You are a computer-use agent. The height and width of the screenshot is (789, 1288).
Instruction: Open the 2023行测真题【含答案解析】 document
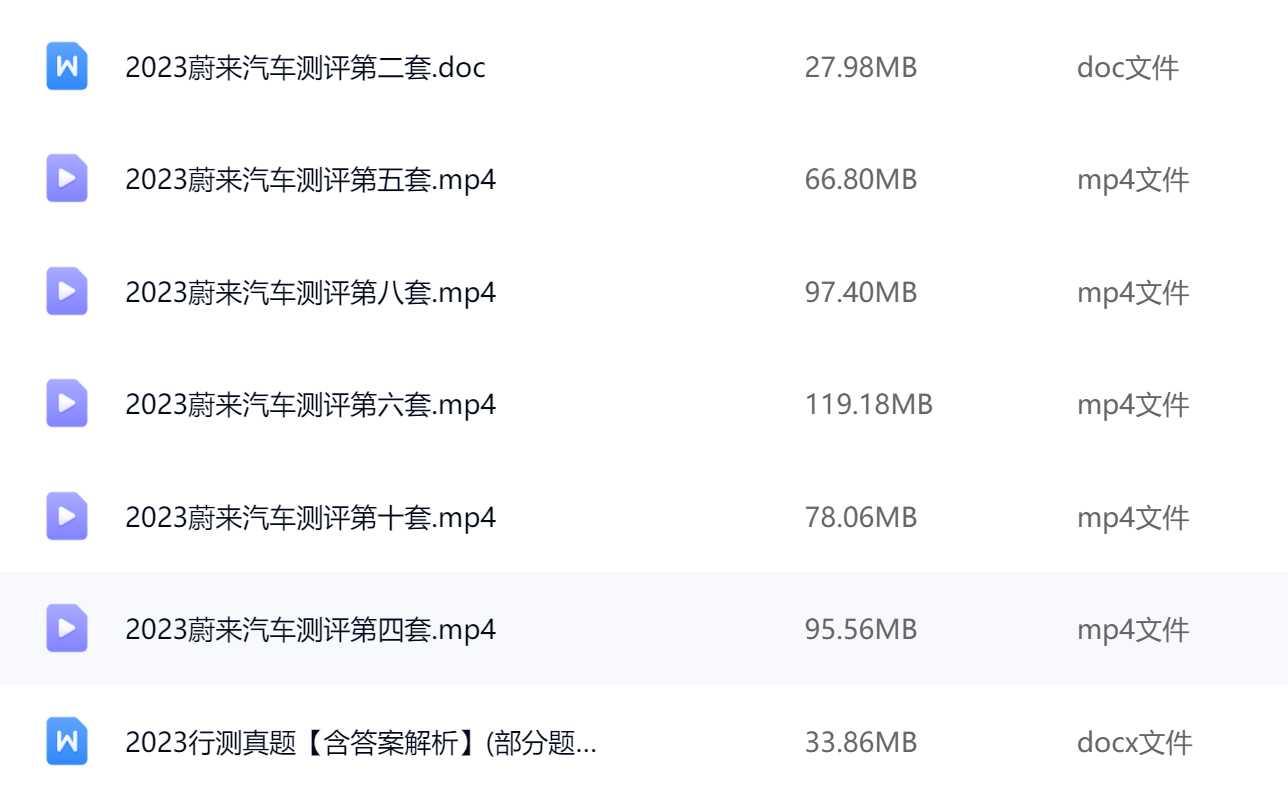point(360,743)
